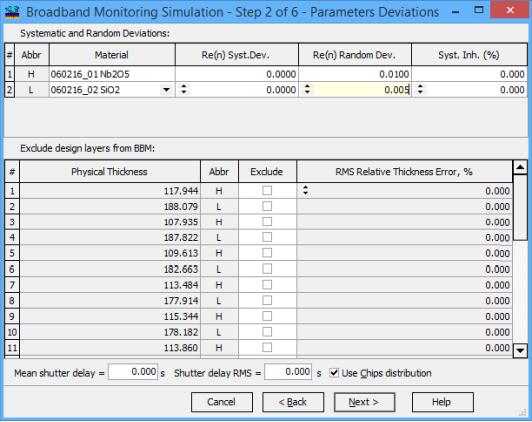Click the application icon in the title bar

tap(13, 12)
